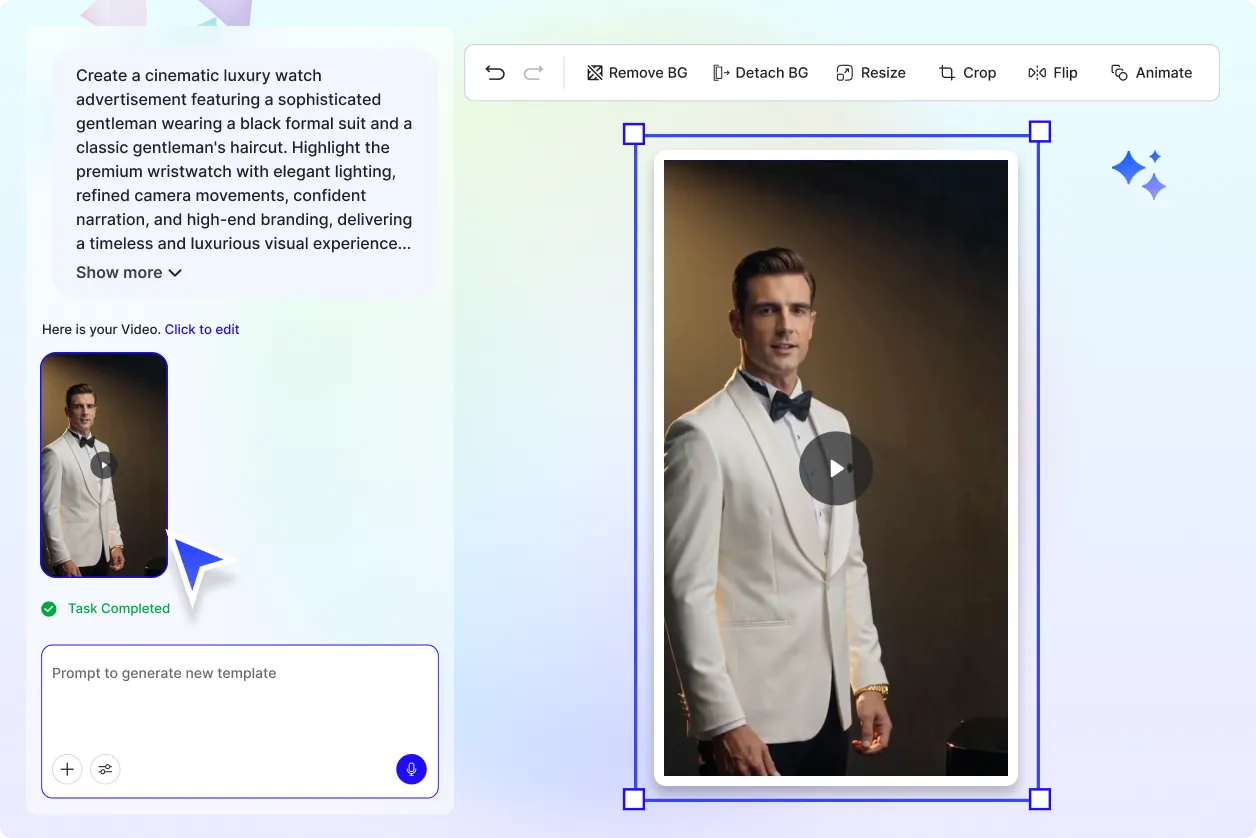Open the prompt settings sliders icon

coord(105,769)
